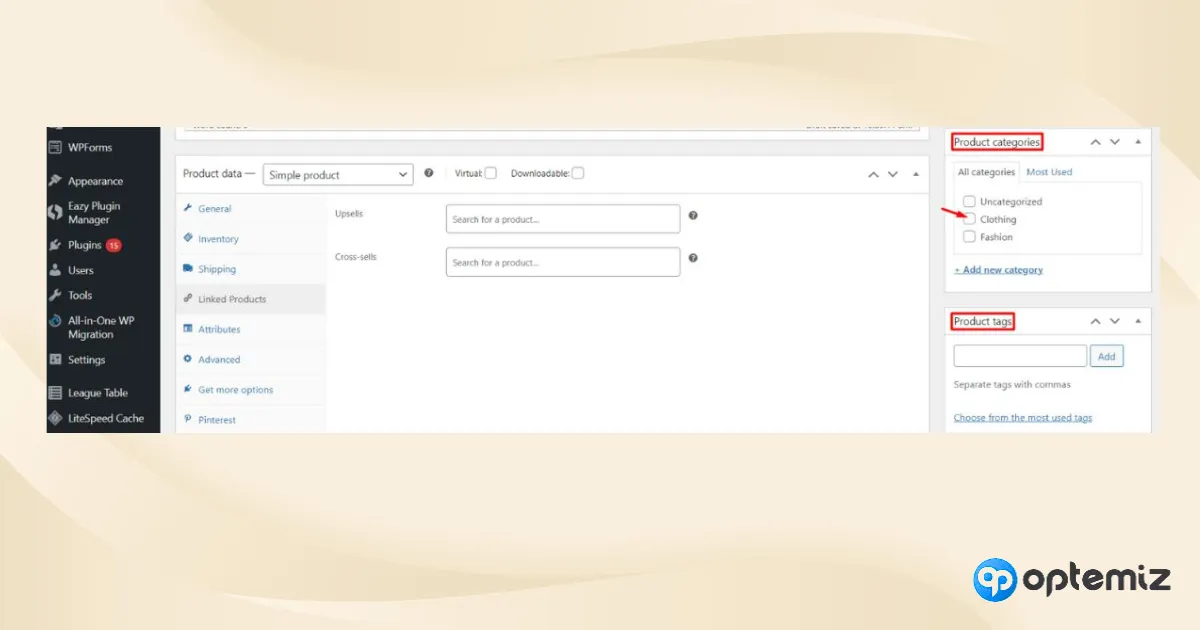Image resolution: width=1200 pixels, height=630 pixels.
Task: Open the product type dropdown
Action: (338, 174)
